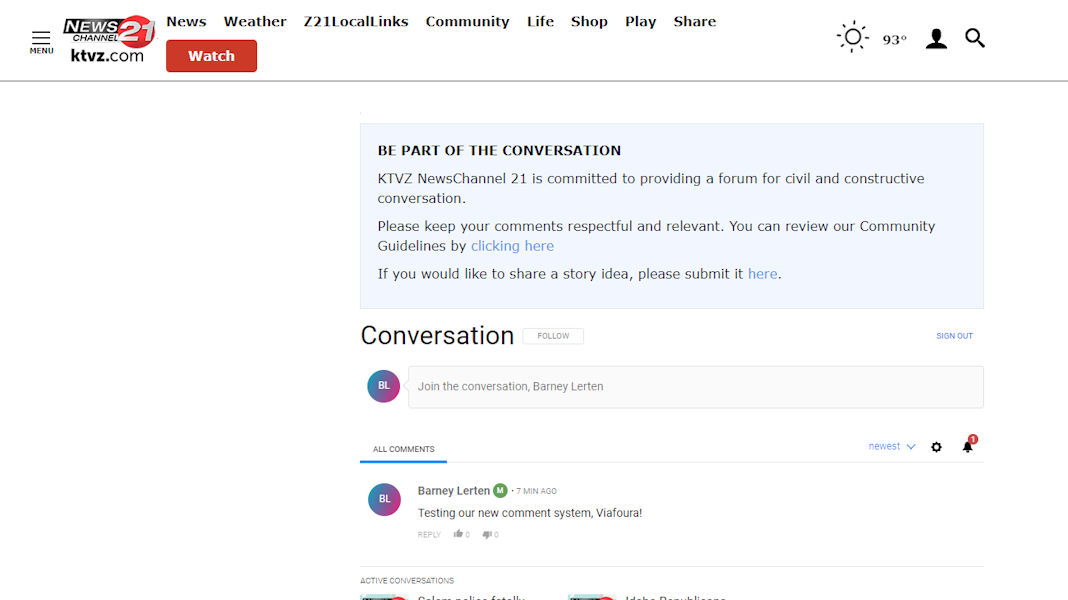Open comment settings gear icon
This screenshot has width=1068, height=600.
(936, 447)
